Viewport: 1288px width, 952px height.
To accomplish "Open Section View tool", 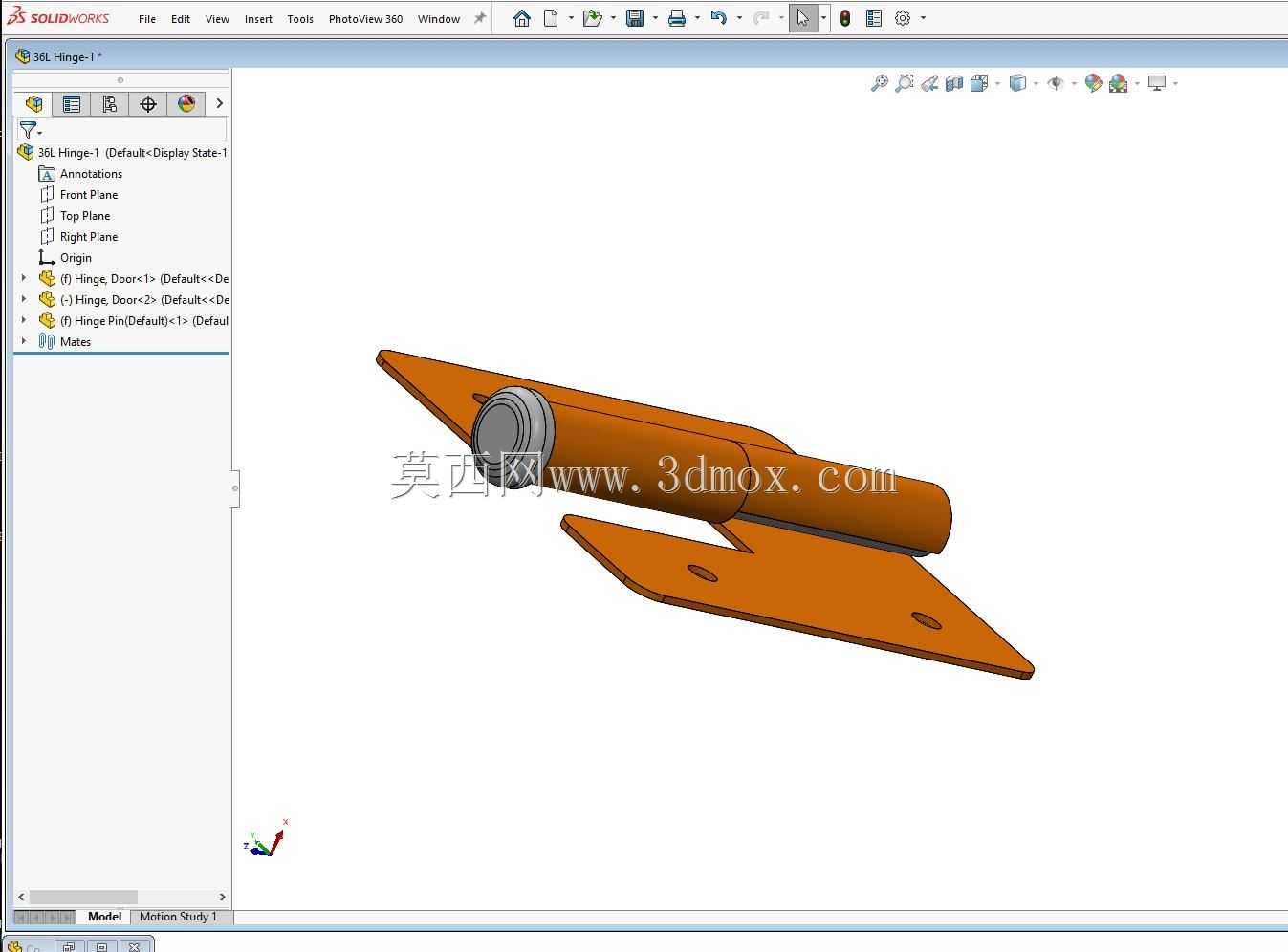I will pos(954,83).
